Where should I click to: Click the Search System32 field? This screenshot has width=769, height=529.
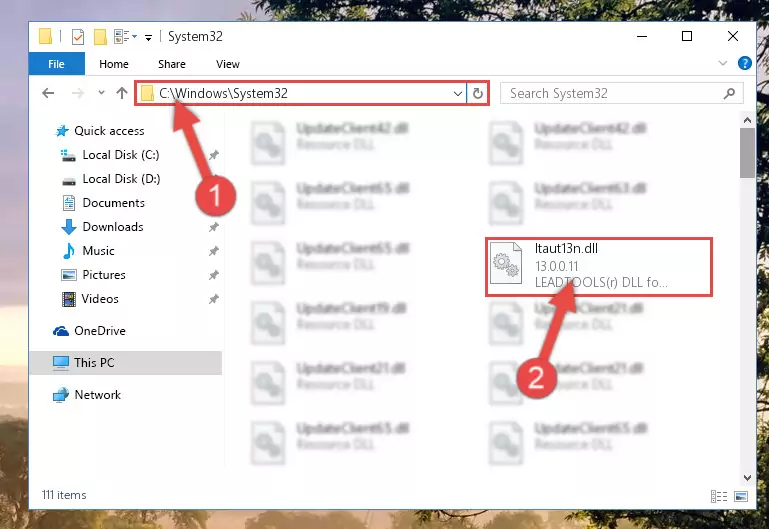coord(621,93)
